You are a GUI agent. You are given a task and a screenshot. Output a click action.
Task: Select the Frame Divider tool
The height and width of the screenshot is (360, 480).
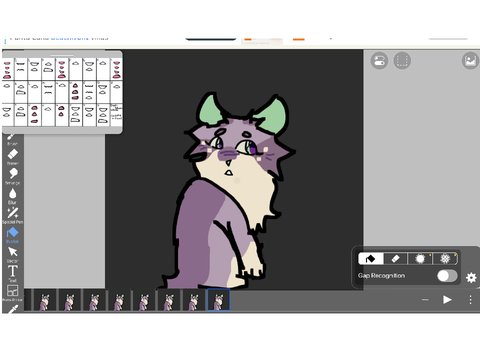coord(13,293)
